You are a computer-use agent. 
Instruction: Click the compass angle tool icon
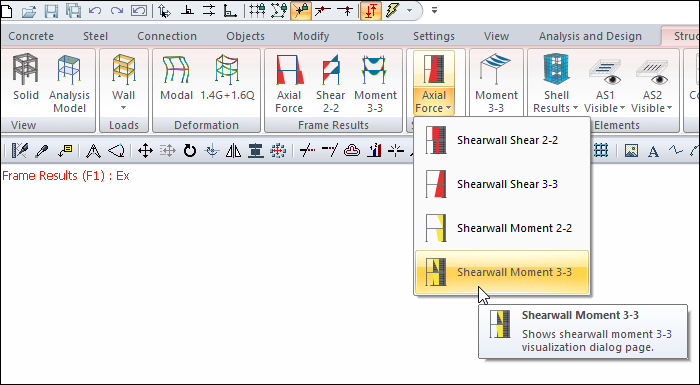coord(93,151)
